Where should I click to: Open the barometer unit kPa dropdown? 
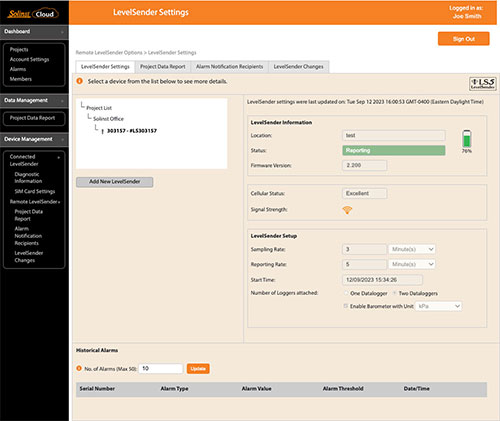click(x=438, y=306)
